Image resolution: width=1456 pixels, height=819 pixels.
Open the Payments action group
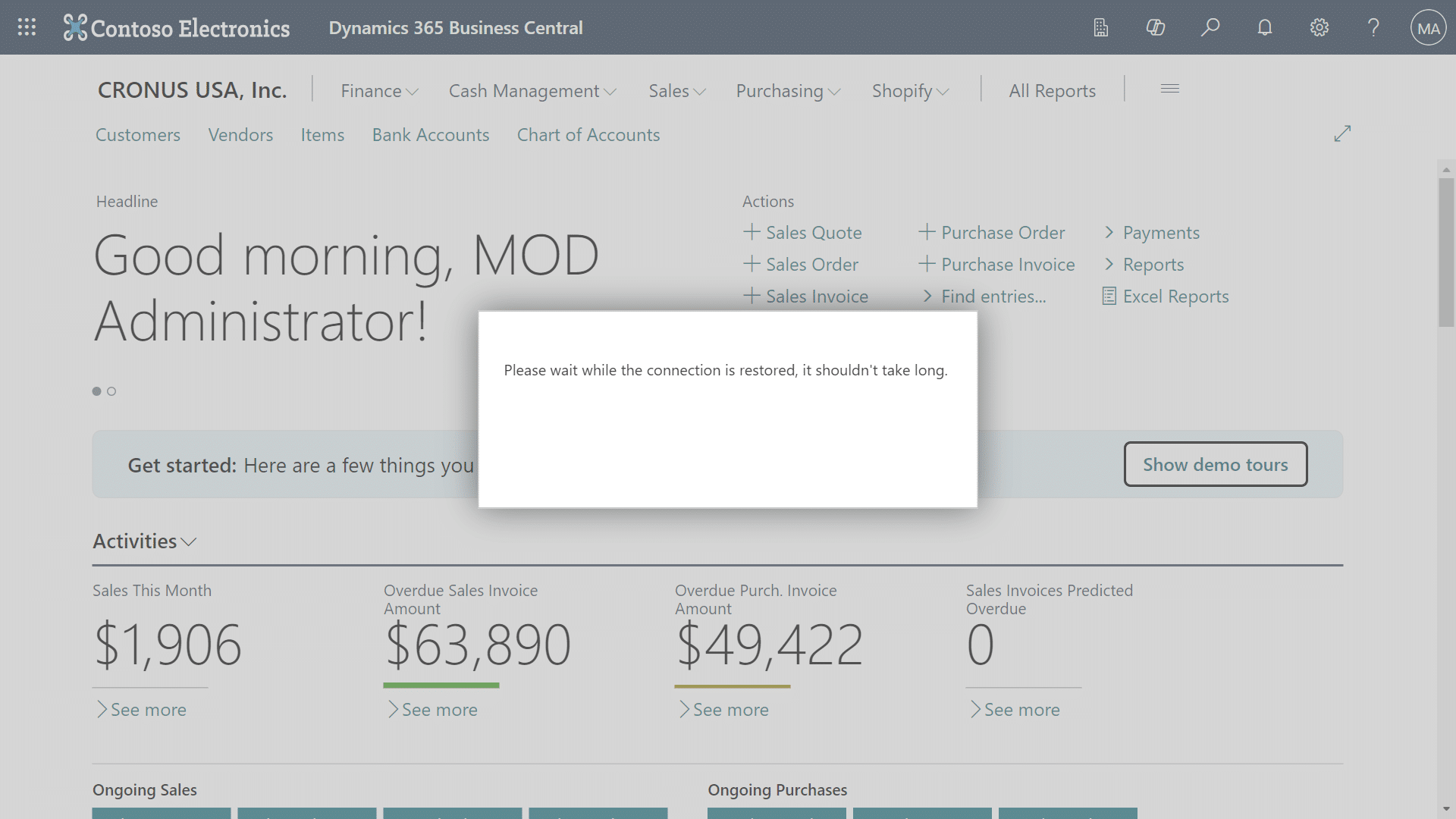coord(1161,233)
